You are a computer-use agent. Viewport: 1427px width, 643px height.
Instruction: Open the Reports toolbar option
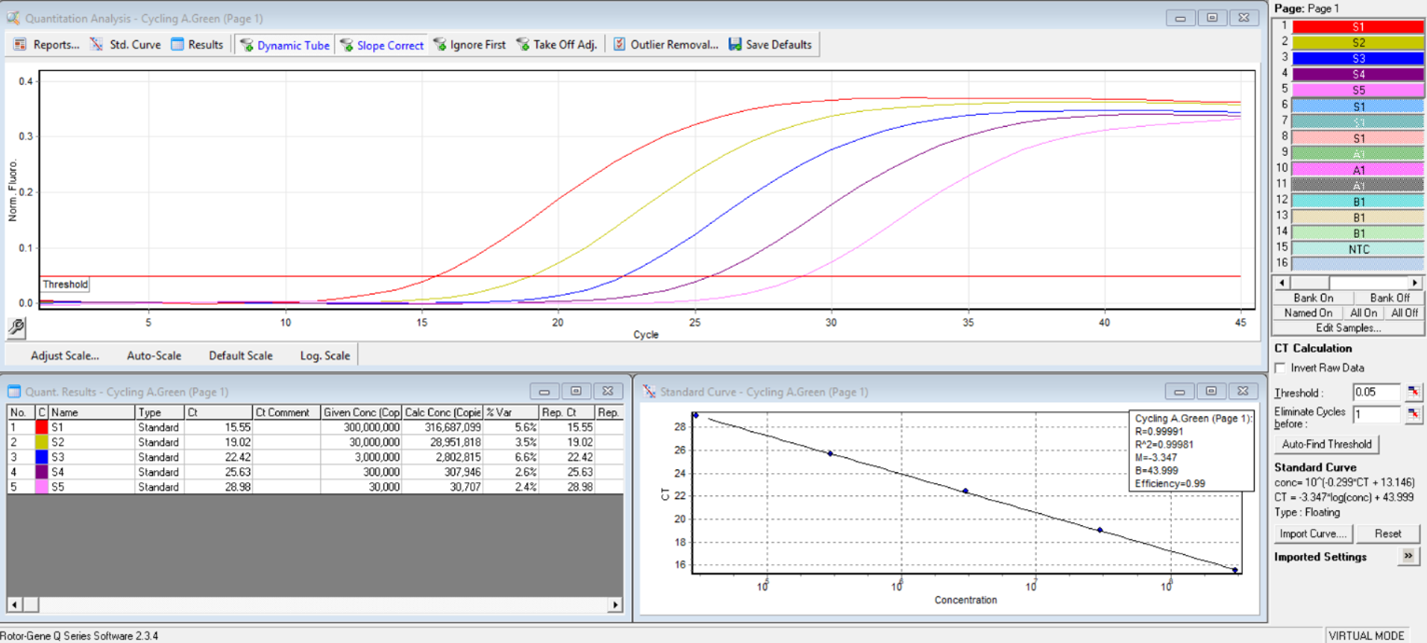click(x=46, y=45)
